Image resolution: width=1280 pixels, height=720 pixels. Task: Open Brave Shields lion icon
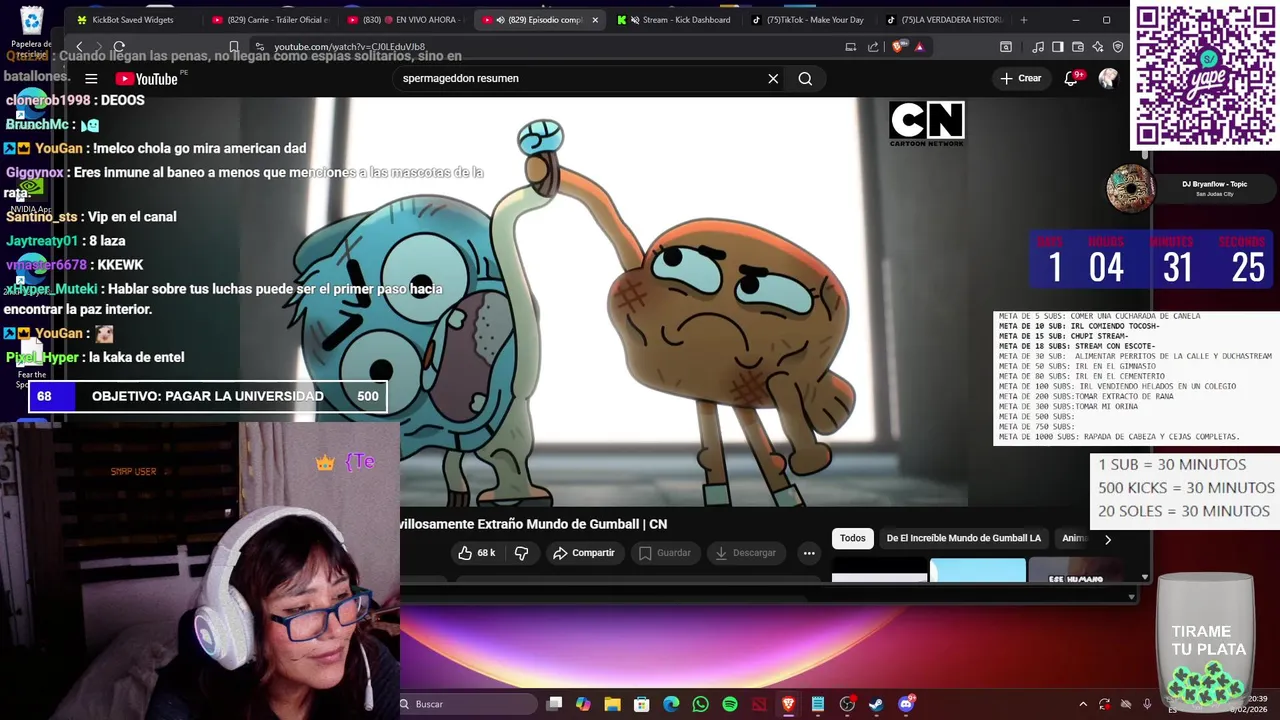tap(899, 47)
